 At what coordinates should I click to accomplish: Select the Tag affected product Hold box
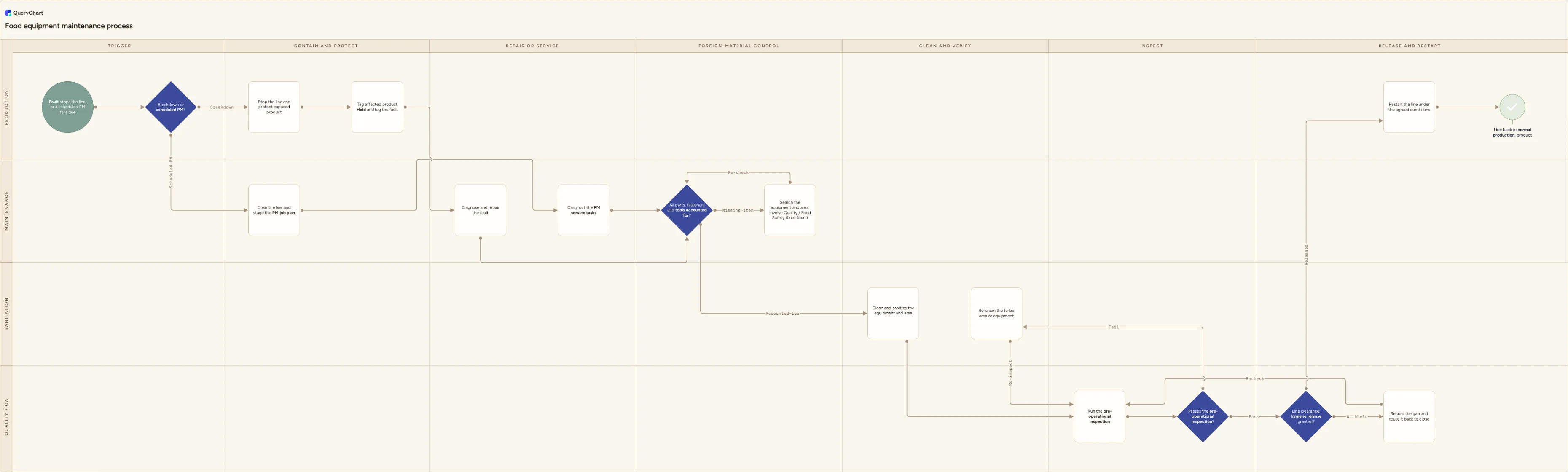(377, 107)
